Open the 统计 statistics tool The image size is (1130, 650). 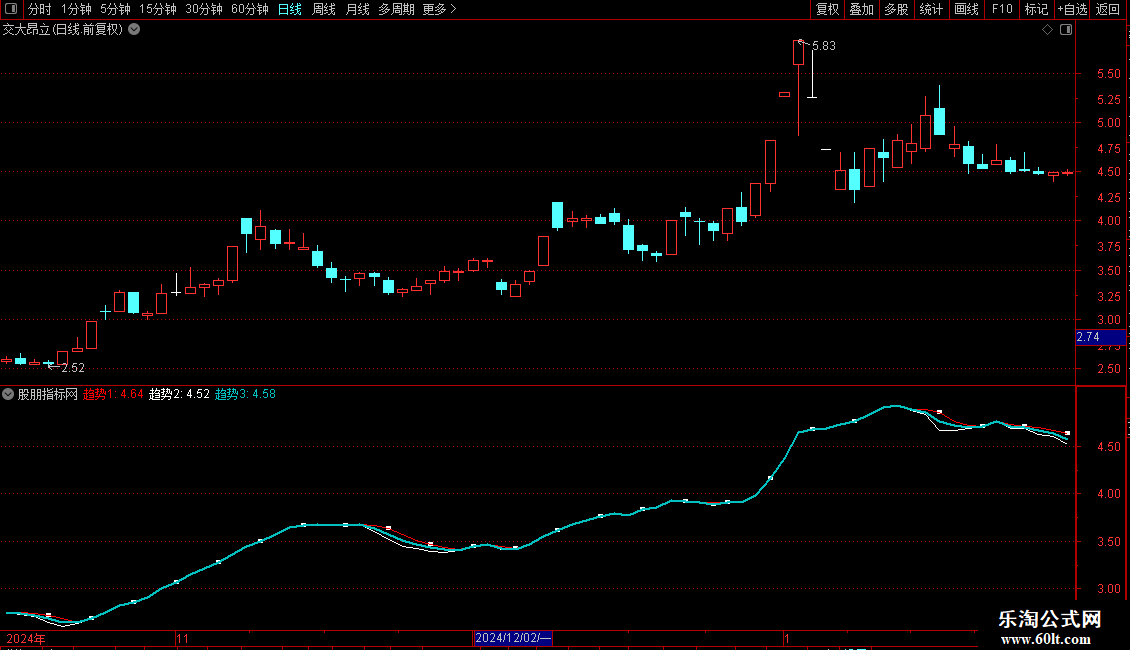931,9
